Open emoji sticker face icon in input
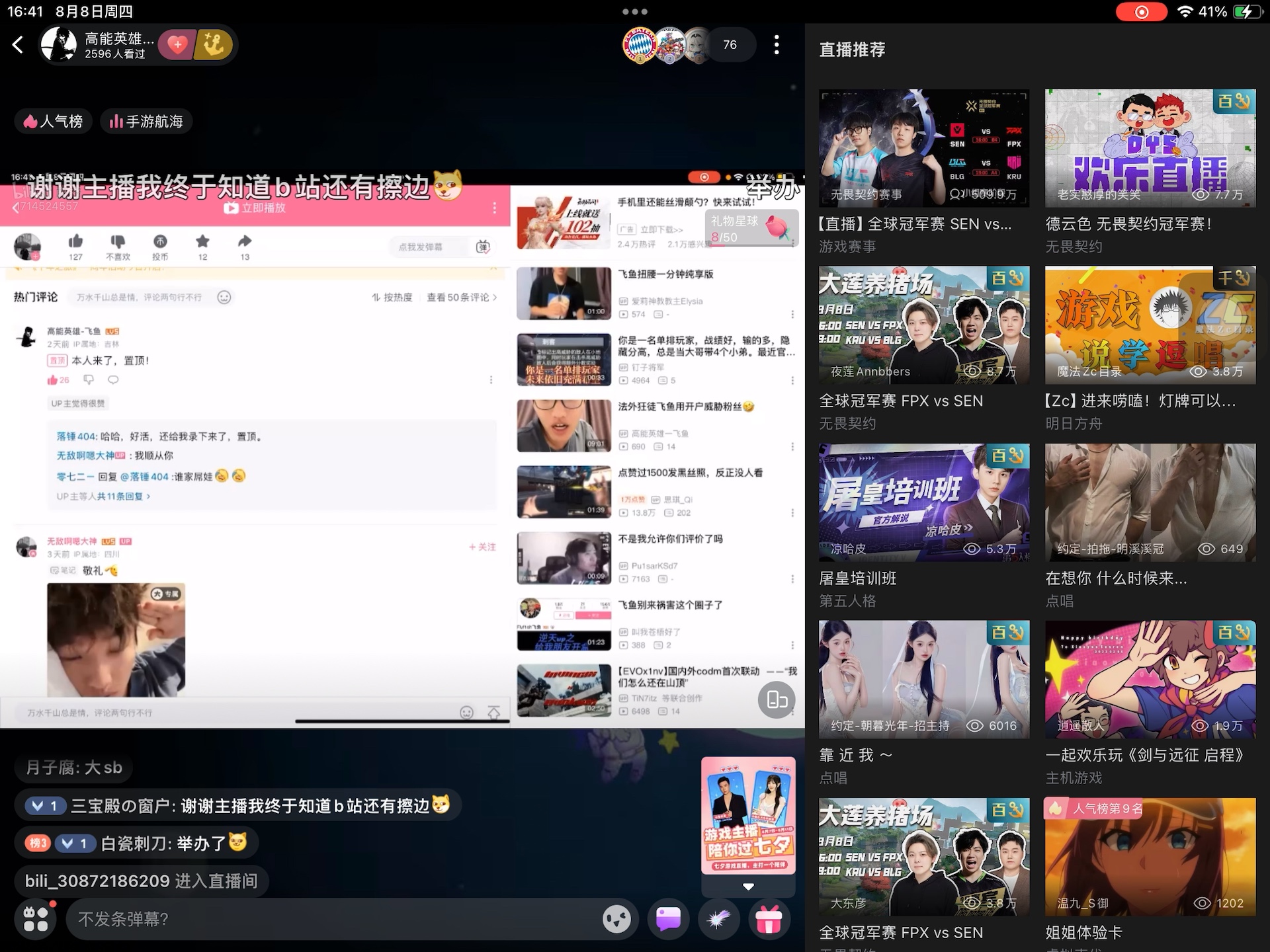 click(617, 919)
